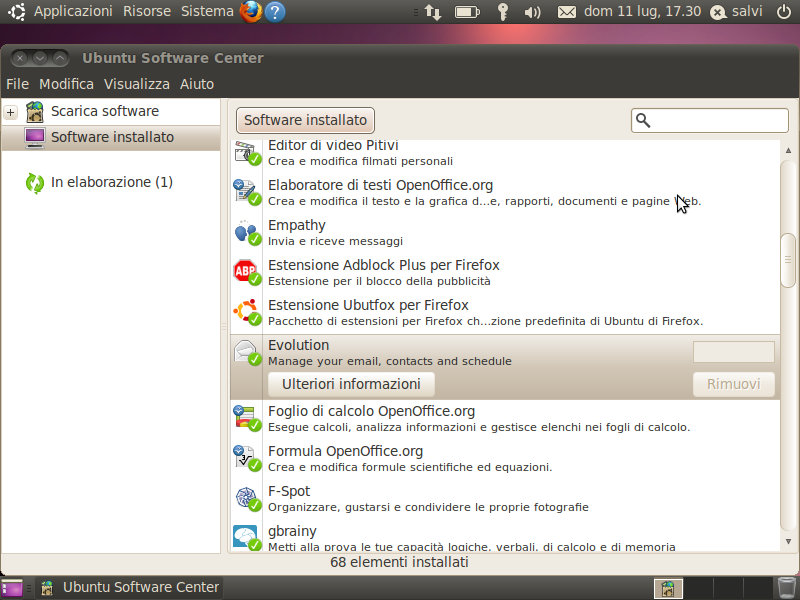
Task: Click the network connection arrows icon
Action: (x=433, y=12)
